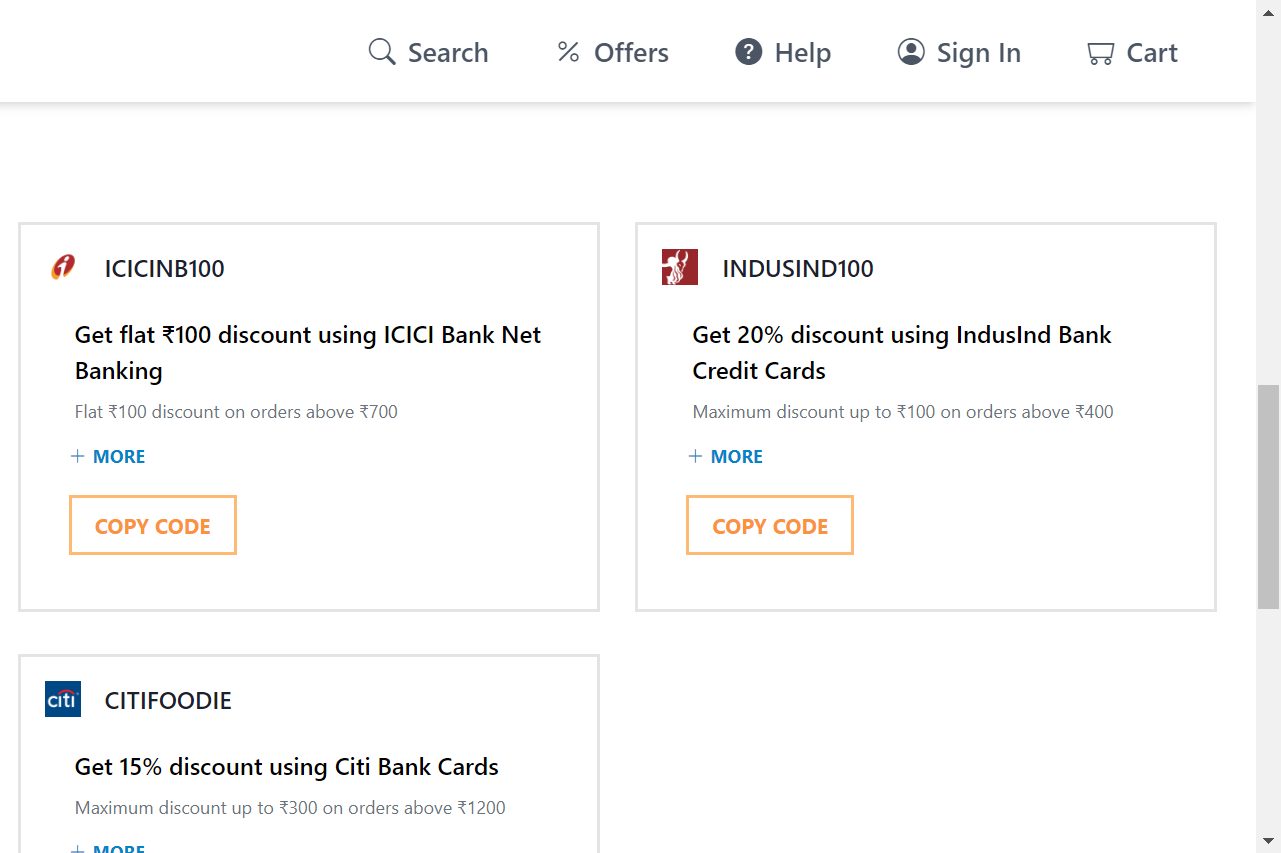Viewport: 1281px width, 853px height.
Task: Click the ICICINB100 coupon code text
Action: (x=165, y=269)
